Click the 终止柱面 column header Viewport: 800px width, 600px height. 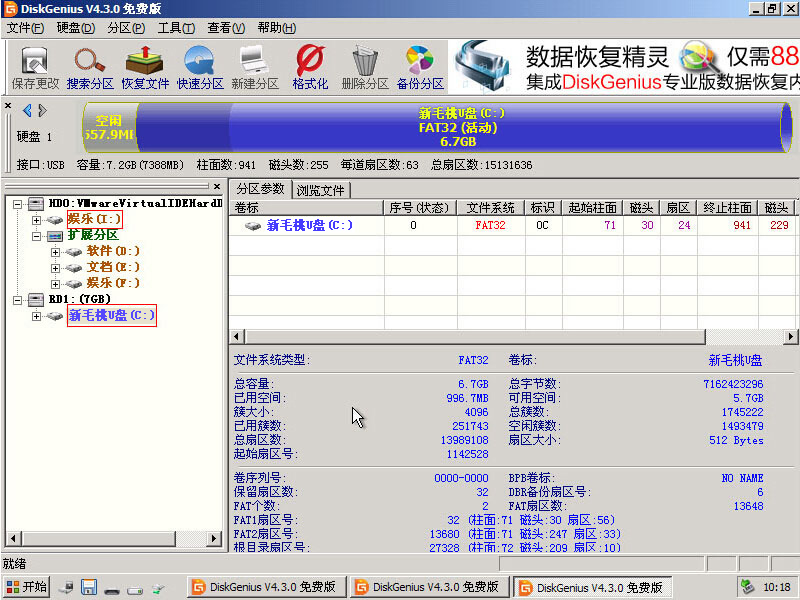pos(728,208)
